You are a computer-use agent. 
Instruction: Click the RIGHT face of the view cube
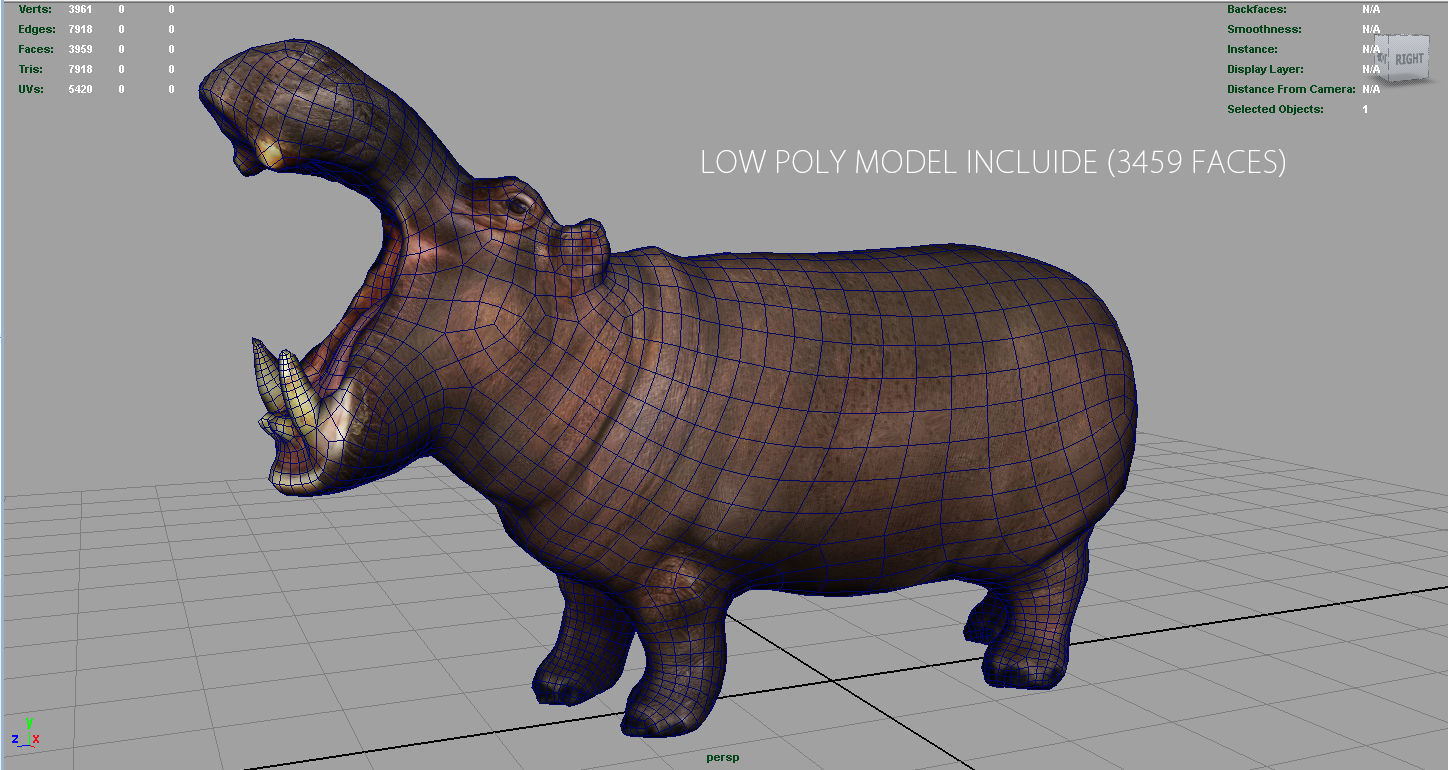tap(1408, 60)
